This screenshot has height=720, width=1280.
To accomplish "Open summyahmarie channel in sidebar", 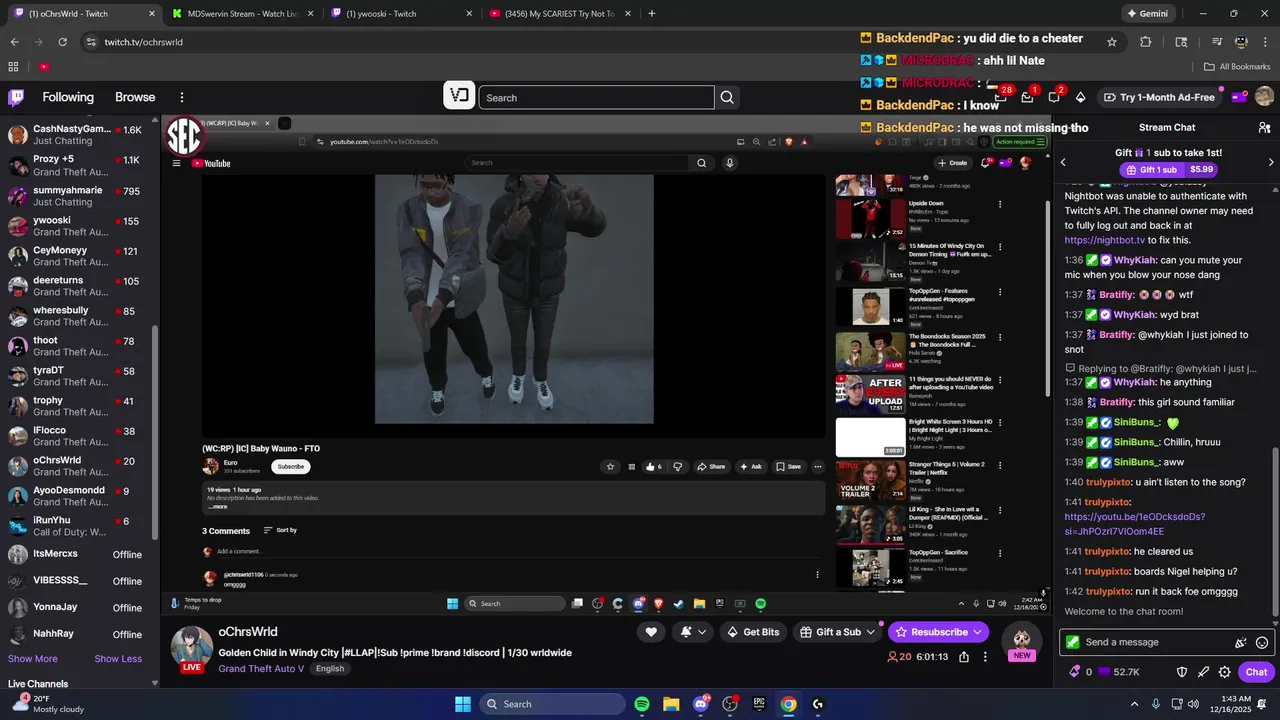I will [x=78, y=196].
